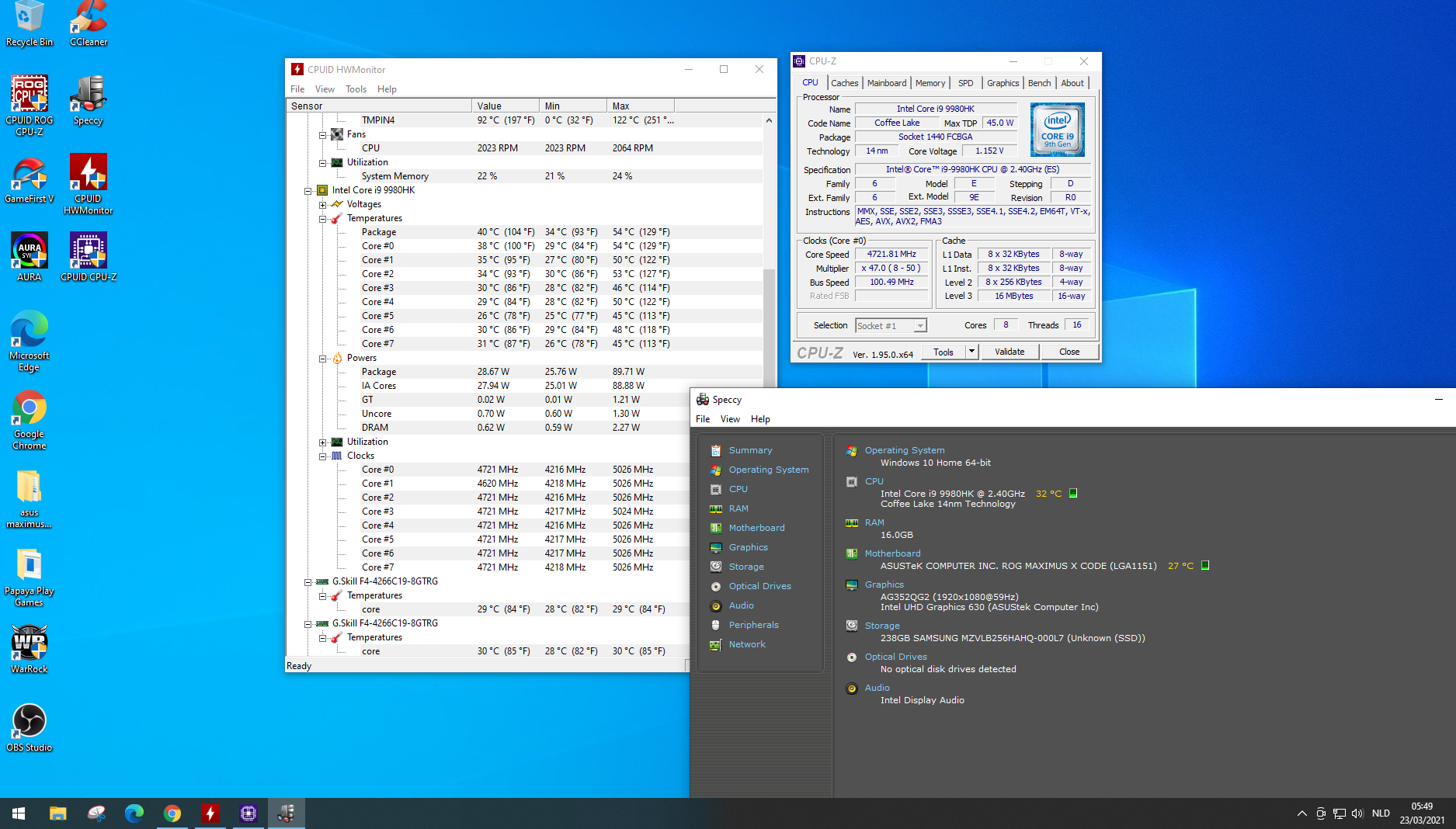This screenshot has height=829, width=1456.
Task: Open File Explorer from the taskbar
Action: [x=57, y=813]
